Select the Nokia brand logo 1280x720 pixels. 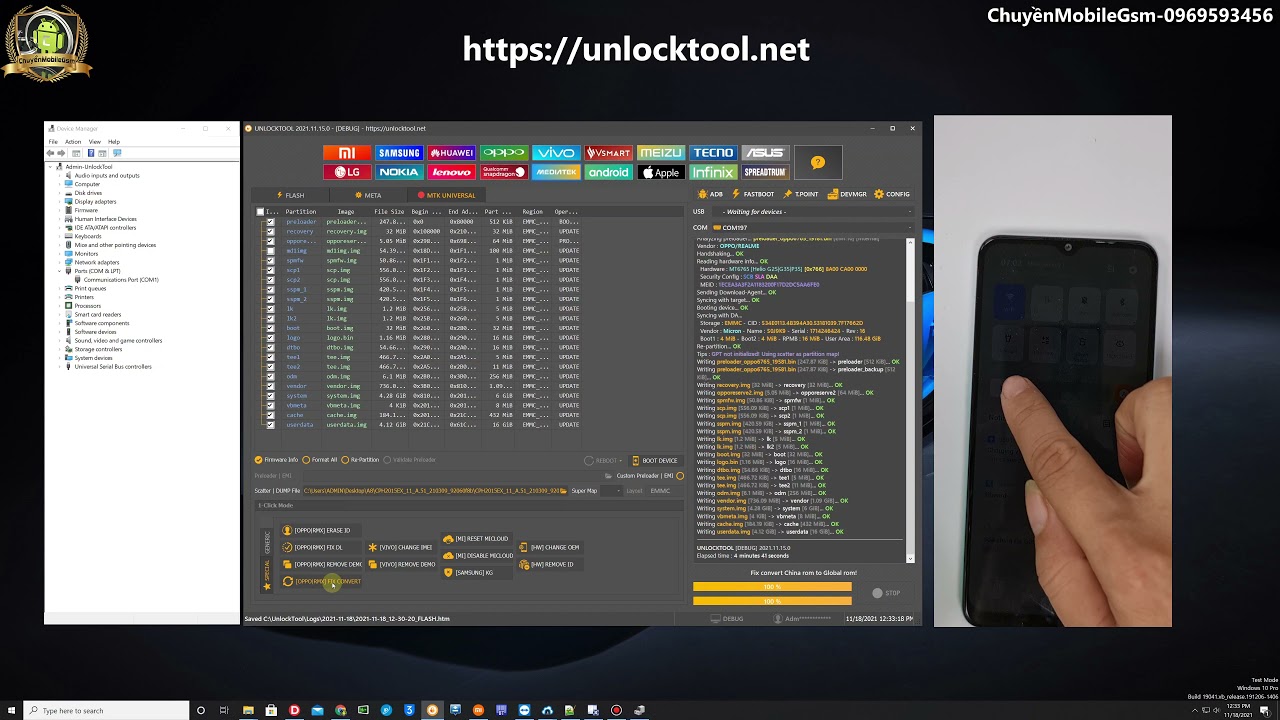(x=398, y=172)
